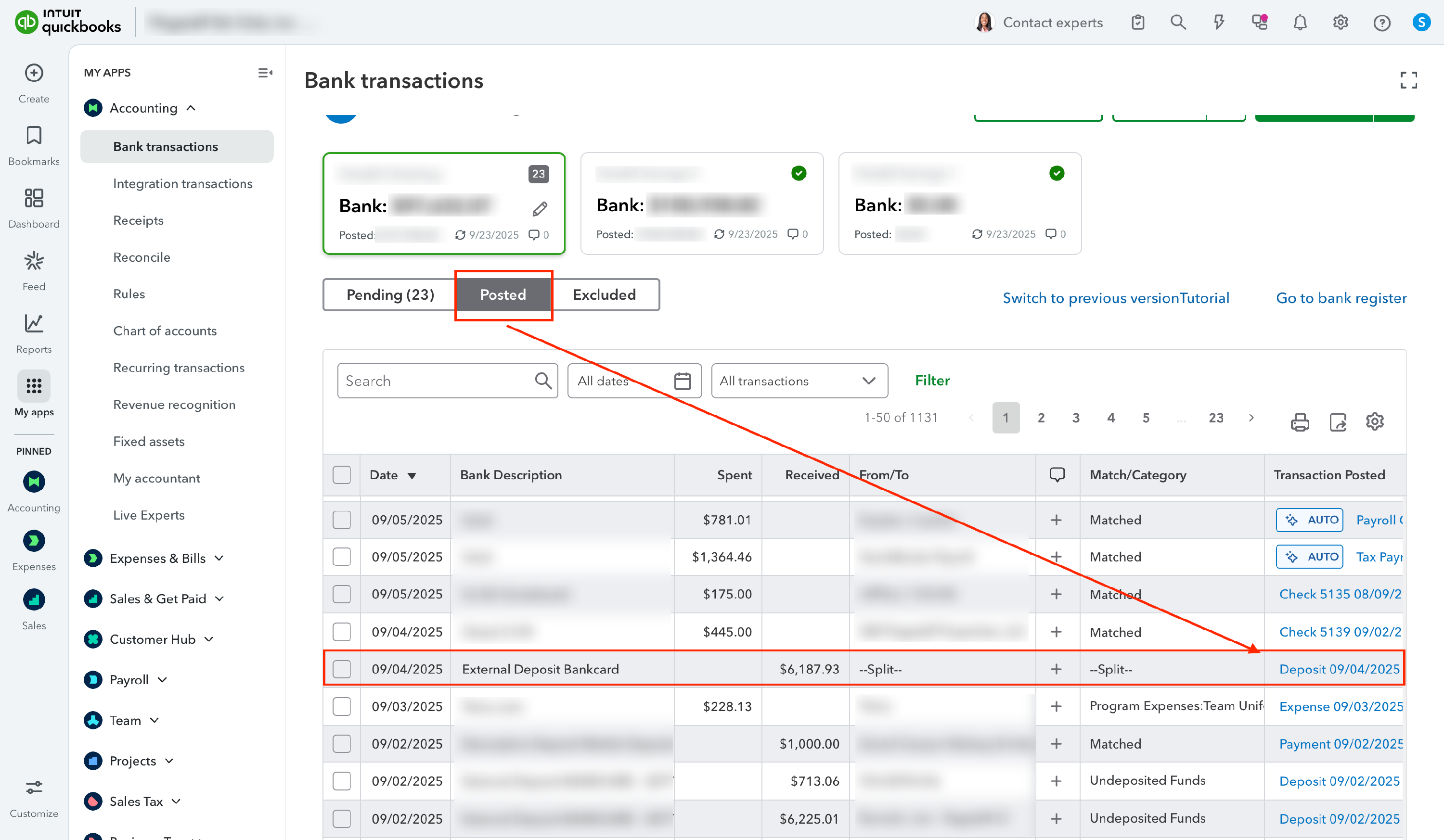Image resolution: width=1444 pixels, height=840 pixels.
Task: Click the pencil edit icon on the bank card
Action: click(x=539, y=209)
